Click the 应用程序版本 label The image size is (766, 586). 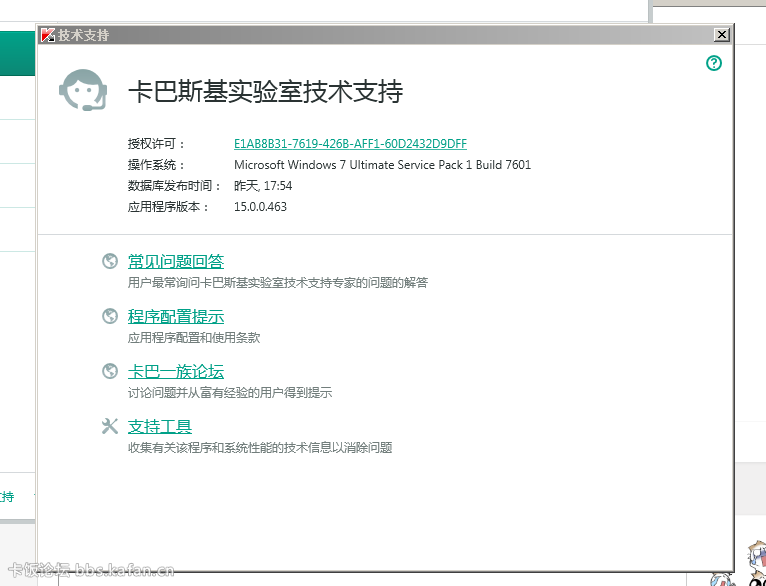[x=169, y=207]
